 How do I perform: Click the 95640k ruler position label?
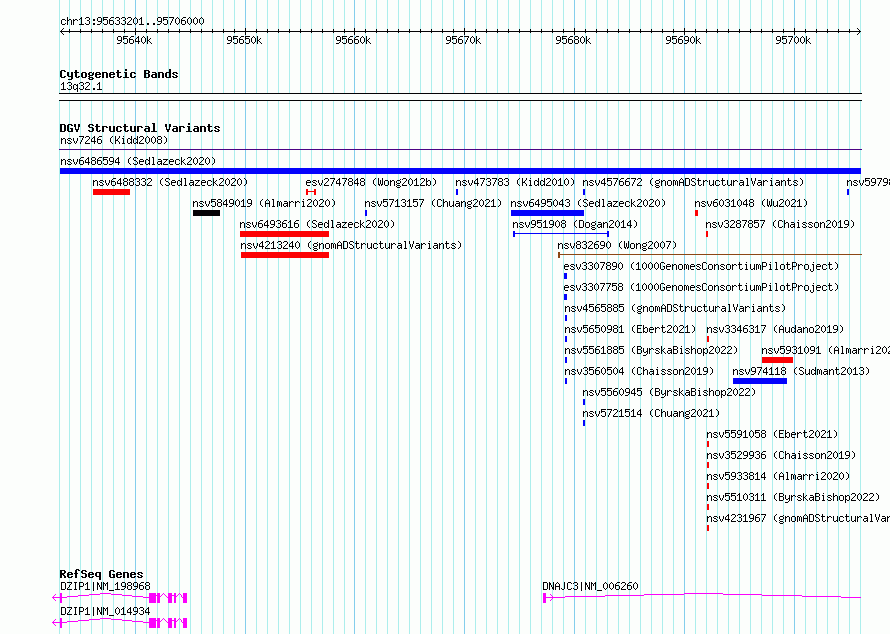point(134,40)
